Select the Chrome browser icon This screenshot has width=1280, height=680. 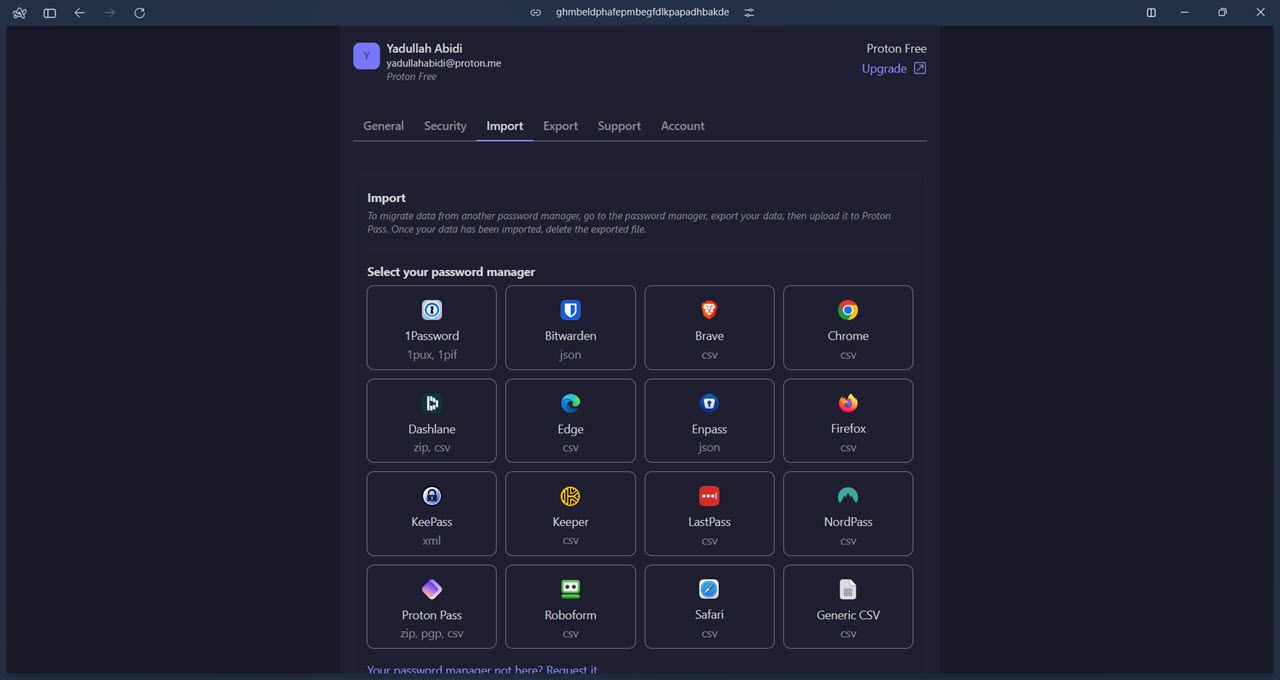coord(848,310)
